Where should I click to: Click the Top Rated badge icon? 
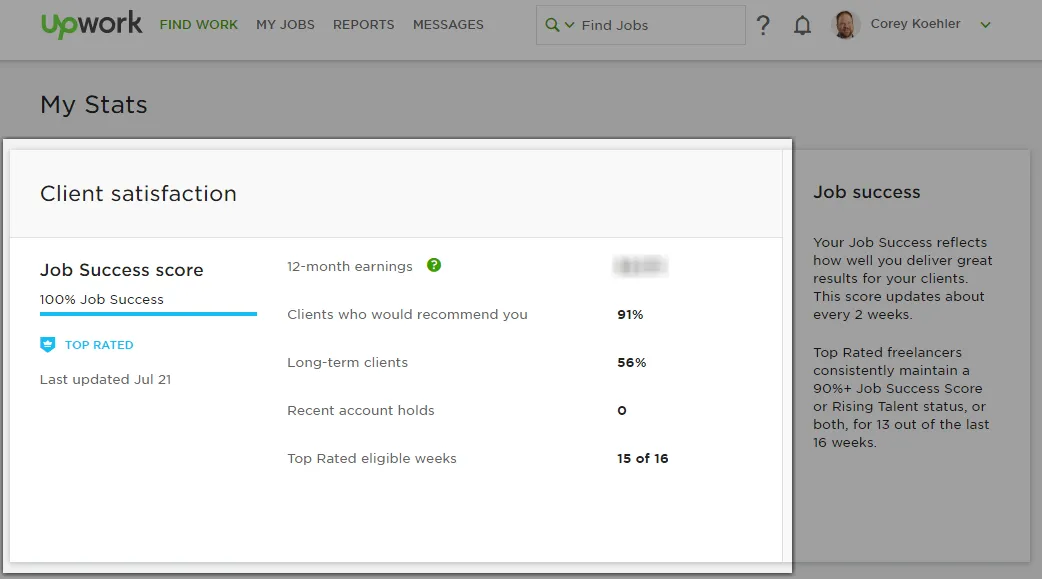pyautogui.click(x=47, y=344)
